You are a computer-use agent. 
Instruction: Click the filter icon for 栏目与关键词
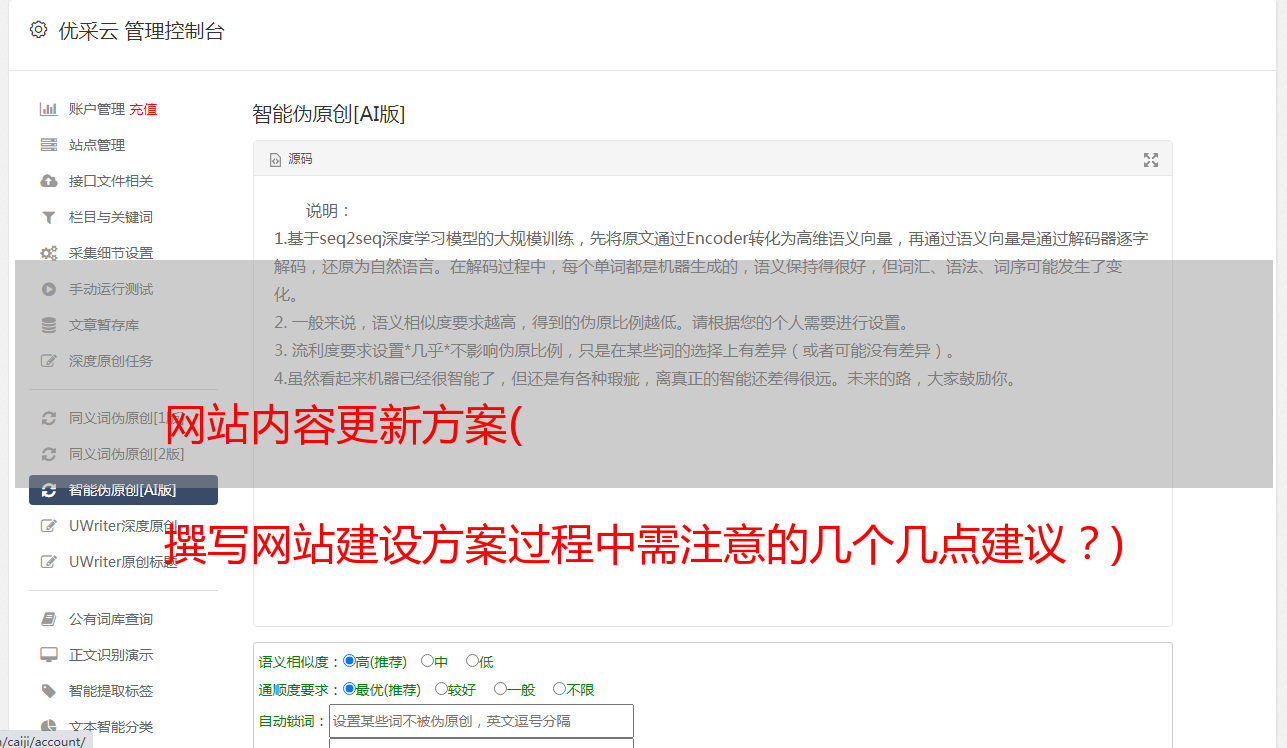pos(48,217)
